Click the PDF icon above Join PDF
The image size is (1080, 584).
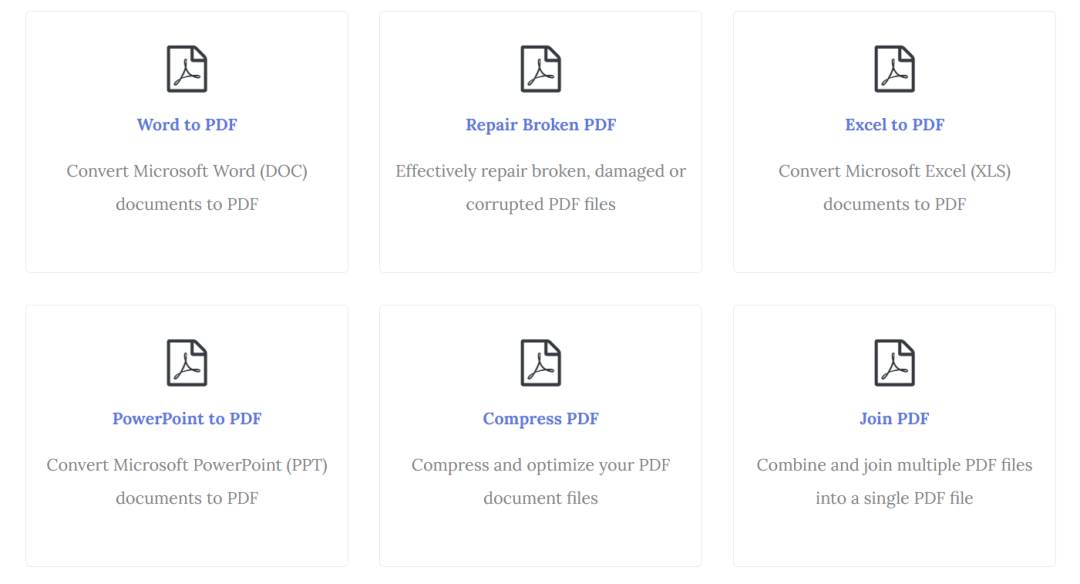click(x=895, y=363)
